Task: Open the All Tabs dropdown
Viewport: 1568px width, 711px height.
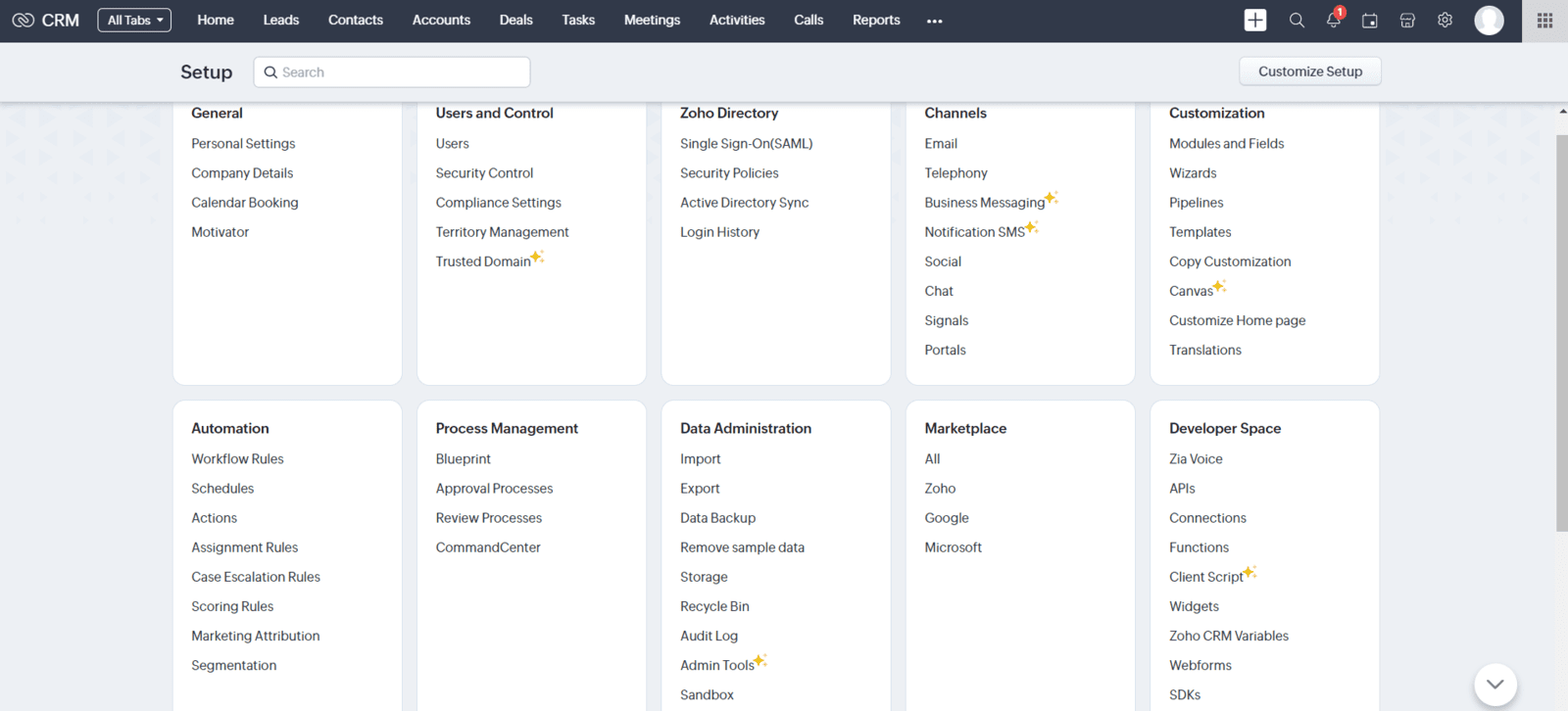Action: point(134,20)
